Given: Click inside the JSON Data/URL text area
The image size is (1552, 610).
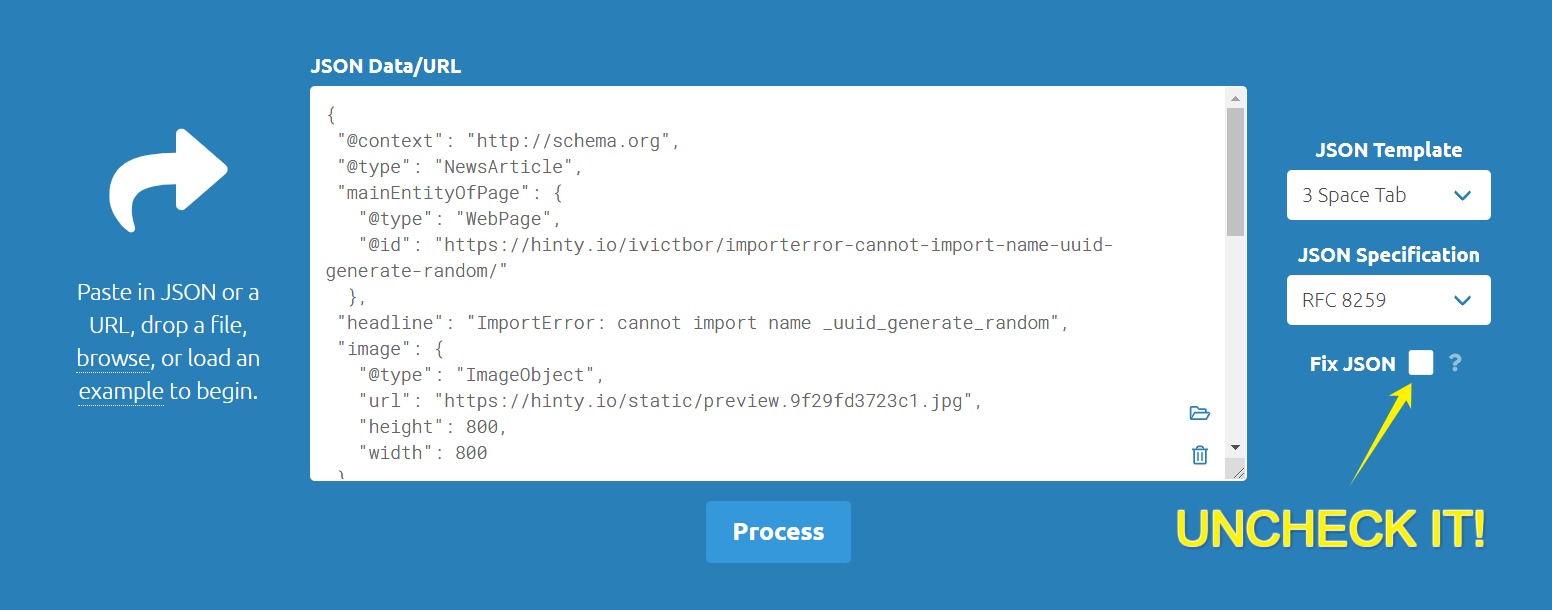Looking at the screenshot, I should pyautogui.click(x=768, y=283).
